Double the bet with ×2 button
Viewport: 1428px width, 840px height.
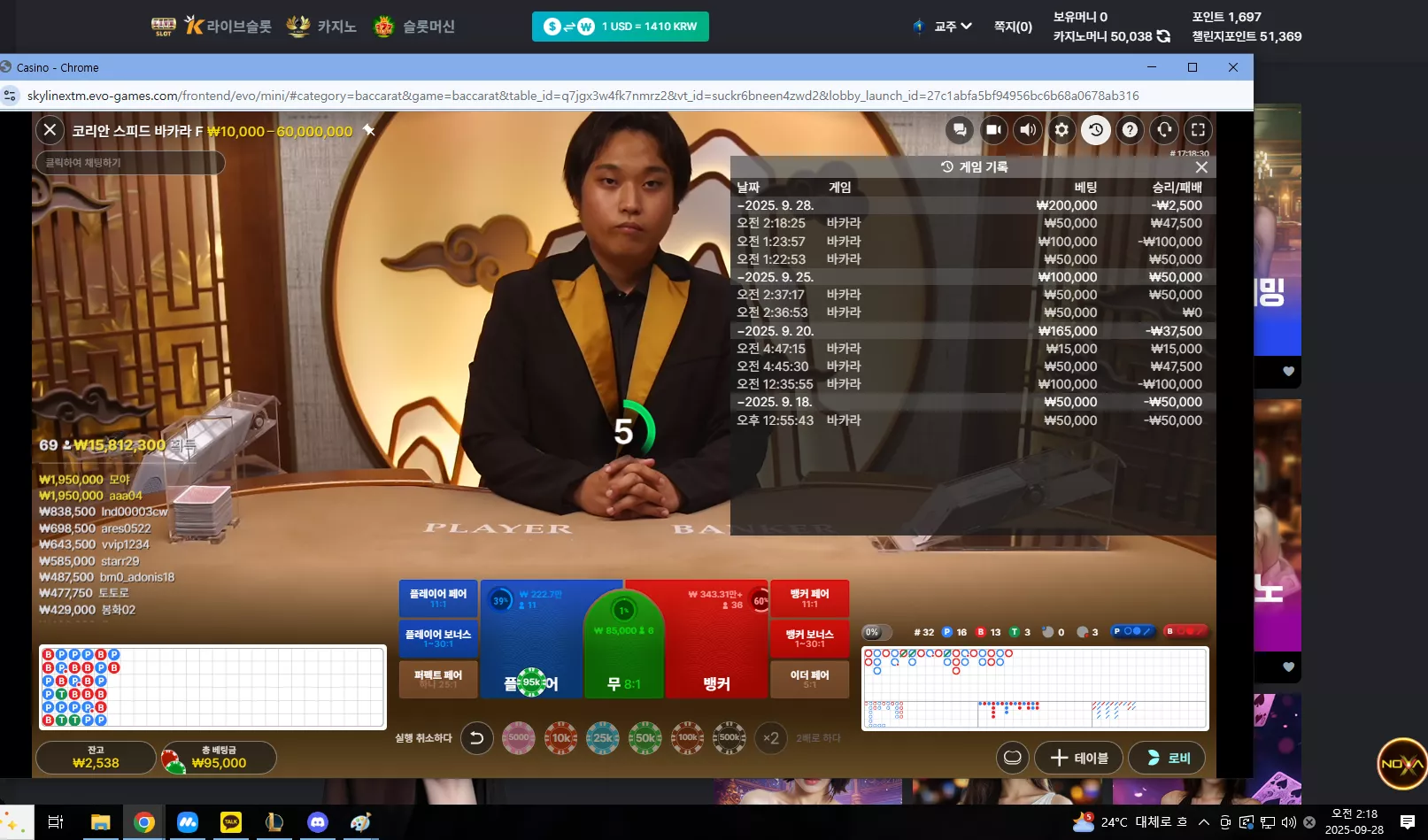771,738
